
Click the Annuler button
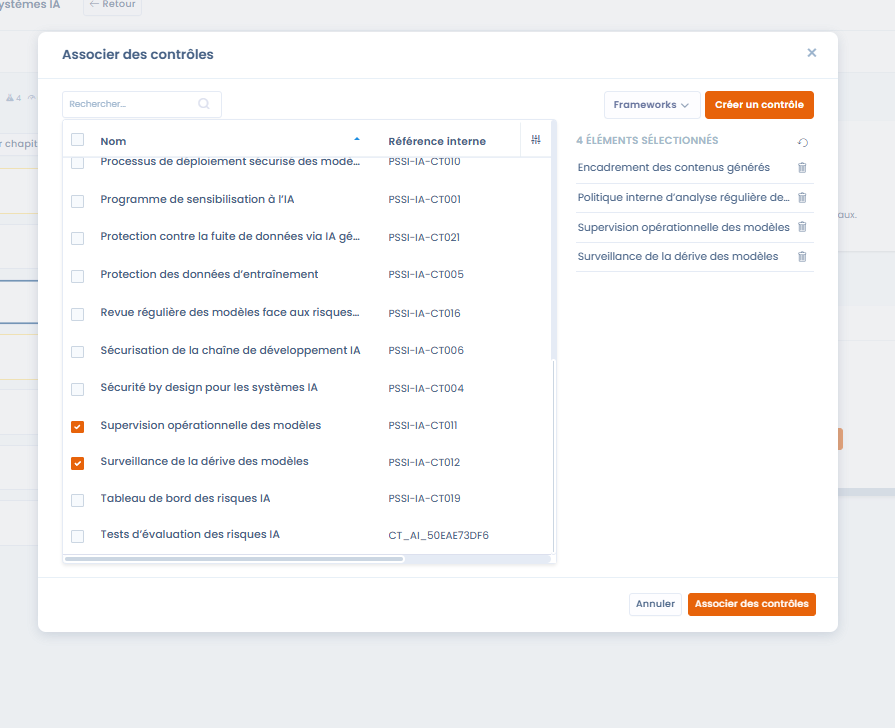pos(655,604)
